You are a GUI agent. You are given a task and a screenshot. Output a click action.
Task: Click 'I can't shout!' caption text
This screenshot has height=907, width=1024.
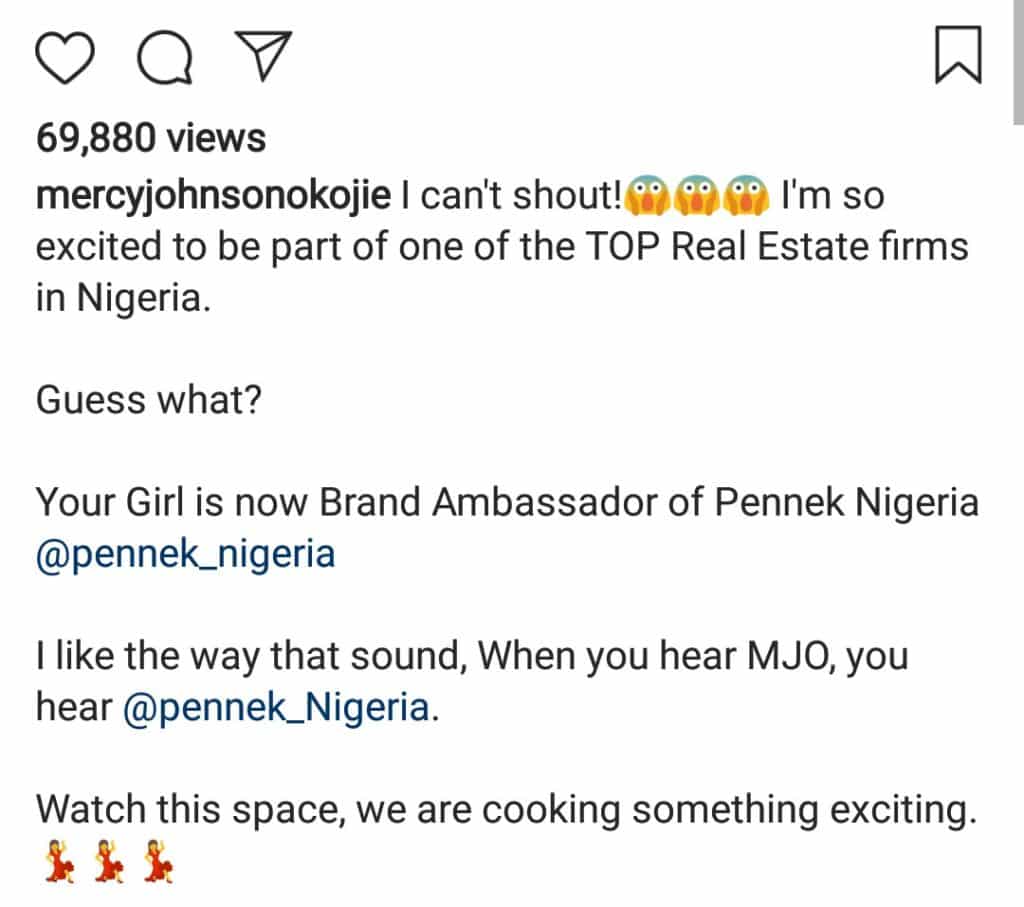[x=511, y=195]
